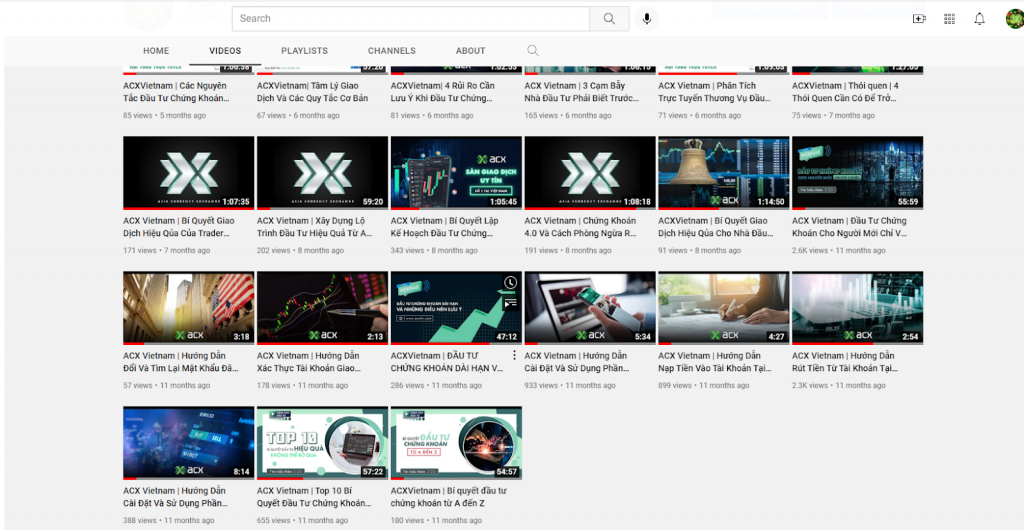The height and width of the screenshot is (530, 1024).
Task: Open the 1:08:18 Chứng Khoán 4.0 thumbnail
Action: point(590,173)
